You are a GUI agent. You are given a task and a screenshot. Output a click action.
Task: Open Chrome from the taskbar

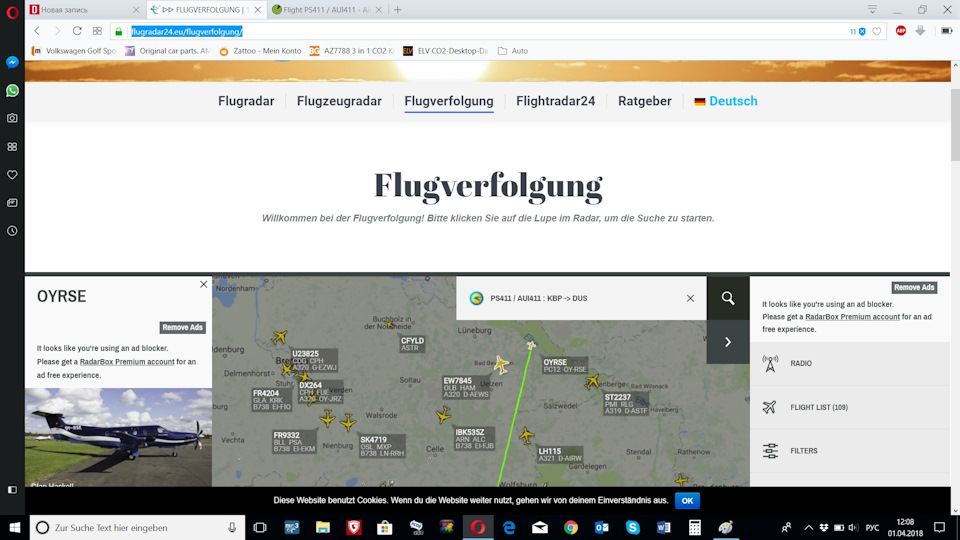point(571,527)
